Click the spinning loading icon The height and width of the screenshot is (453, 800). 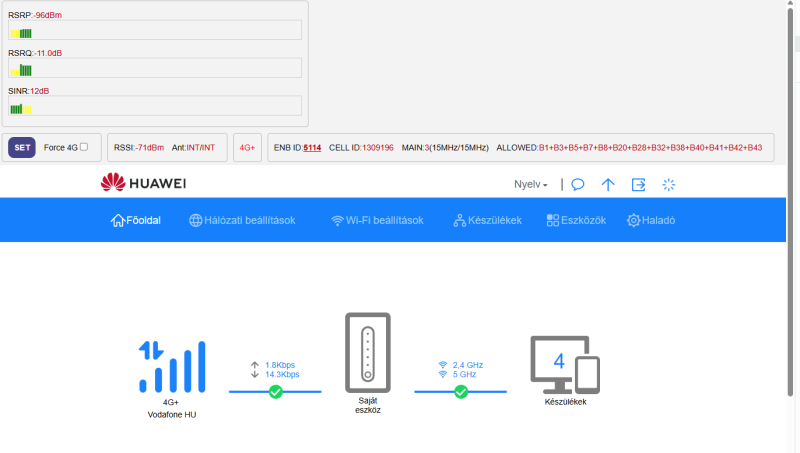point(668,184)
